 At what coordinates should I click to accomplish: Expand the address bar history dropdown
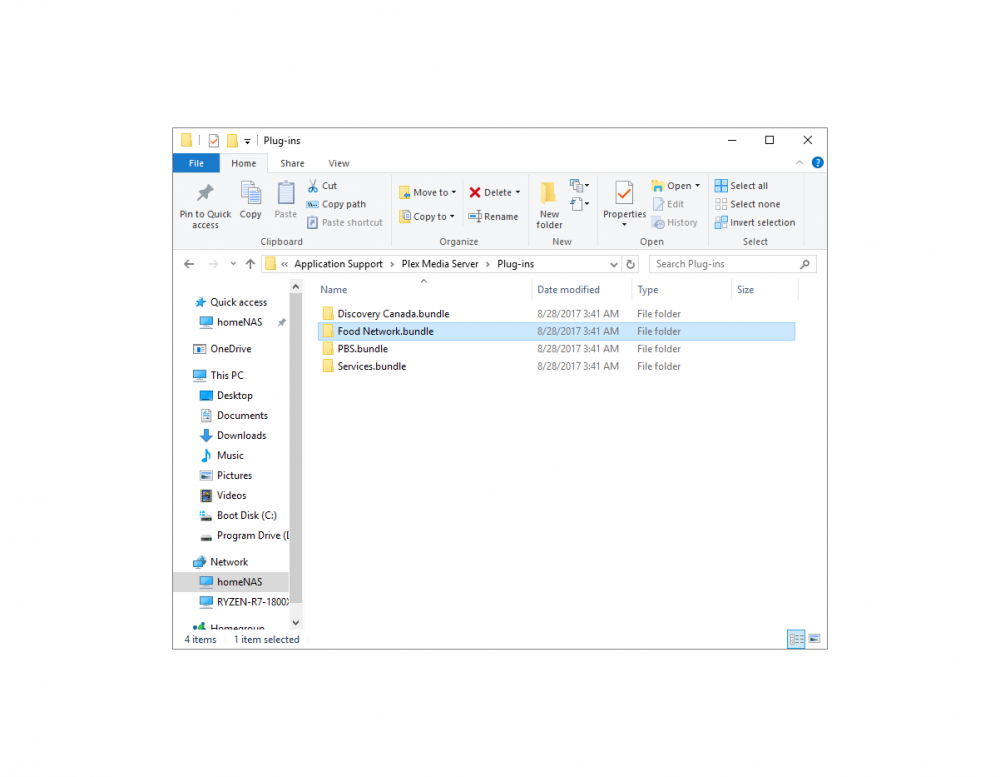613,264
